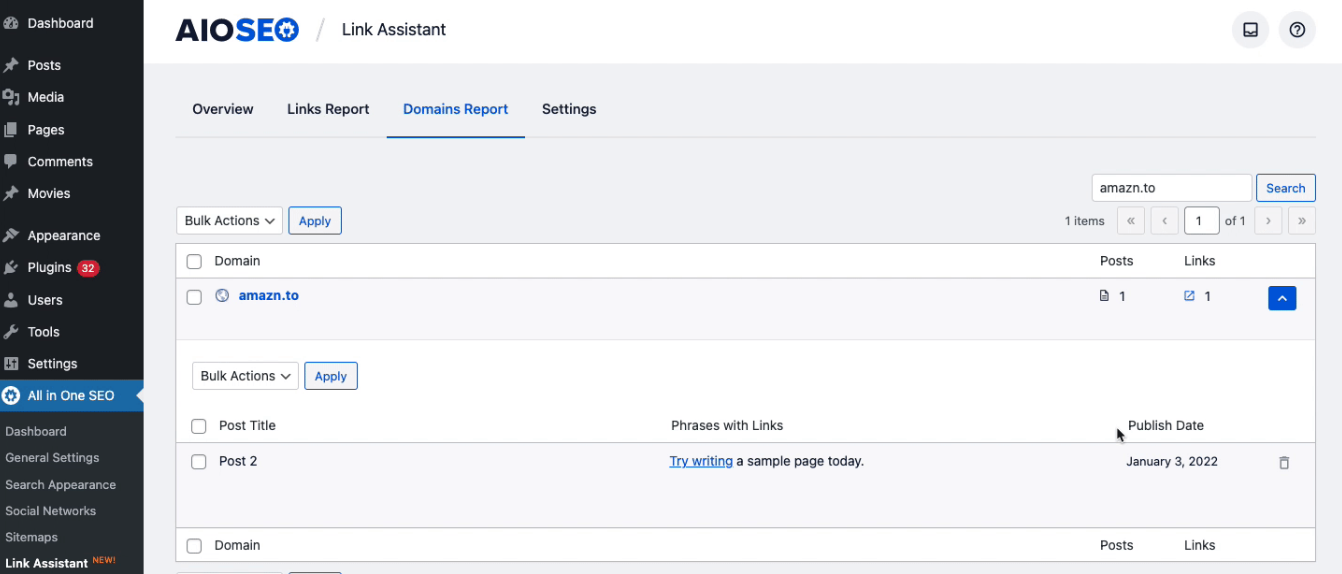The width and height of the screenshot is (1342, 574).
Task: Open AIOSEO Sitemaps submenu
Action: pos(31,537)
